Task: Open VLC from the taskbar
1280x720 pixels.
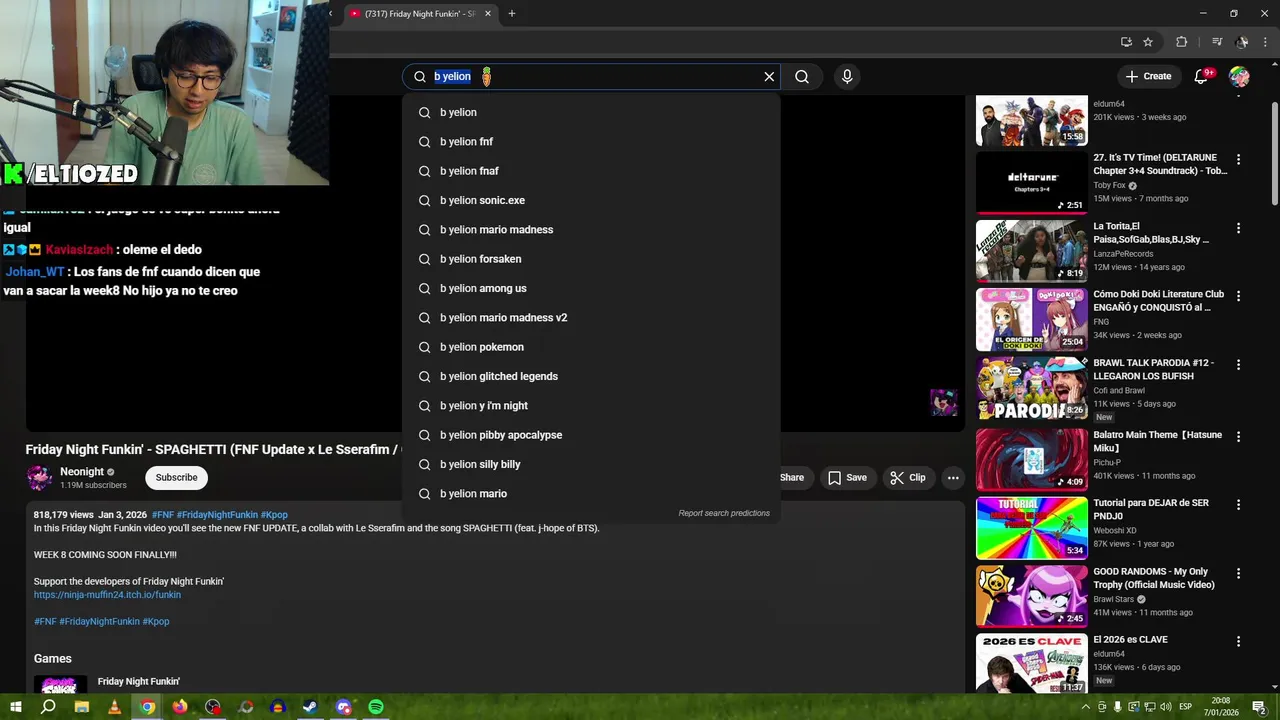Action: pyautogui.click(x=114, y=707)
